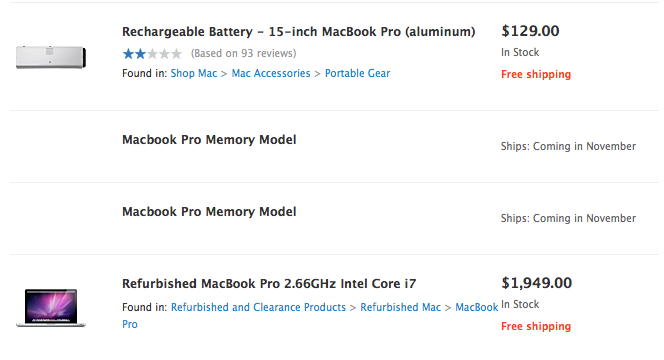Click the first Ships: Coming in November text
The width and height of the screenshot is (664, 360).
click(568, 146)
